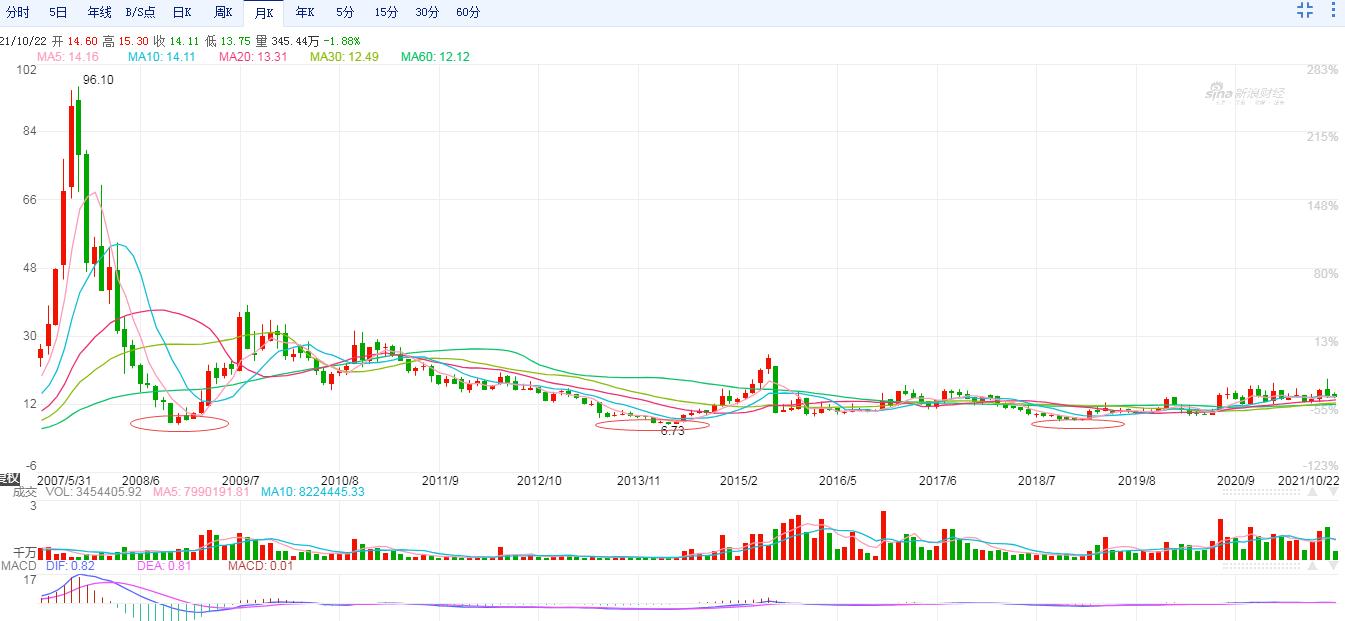Switch to the 分时 intraday tab
Image resolution: width=1345 pixels, height=621 pixels.
18,13
